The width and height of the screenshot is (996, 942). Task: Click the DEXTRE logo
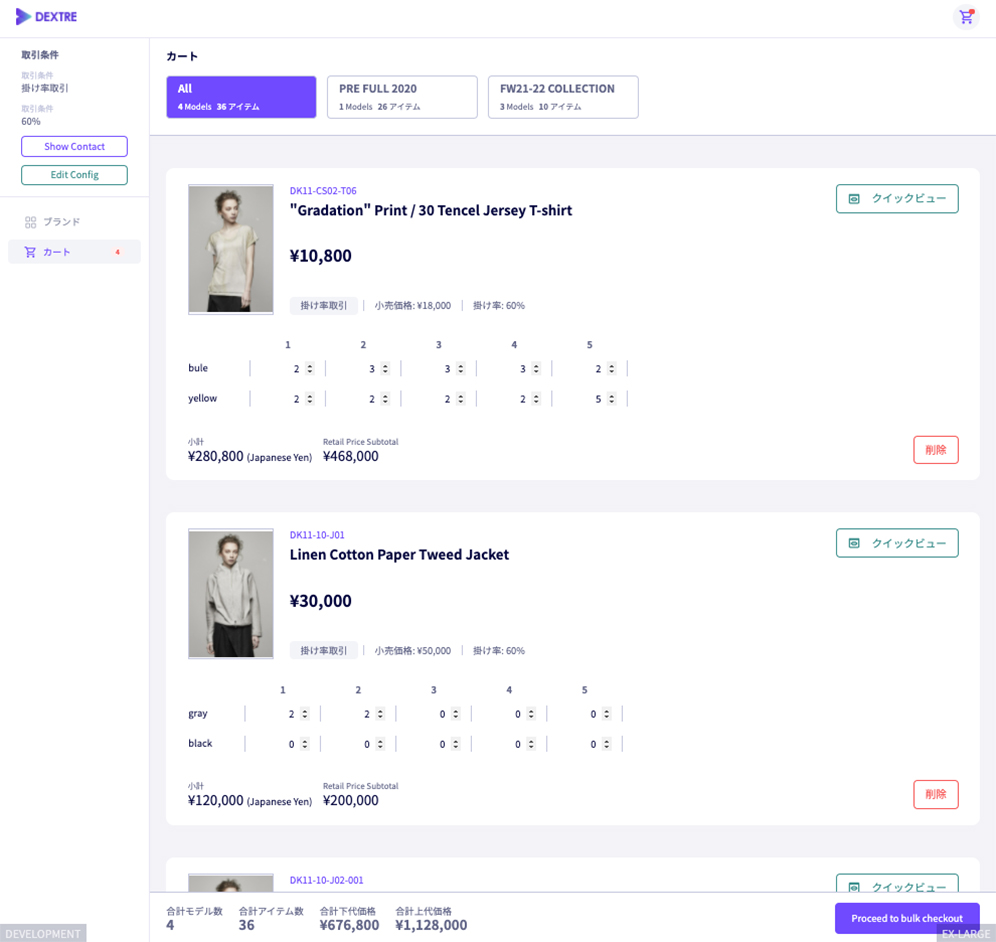pyautogui.click(x=46, y=17)
